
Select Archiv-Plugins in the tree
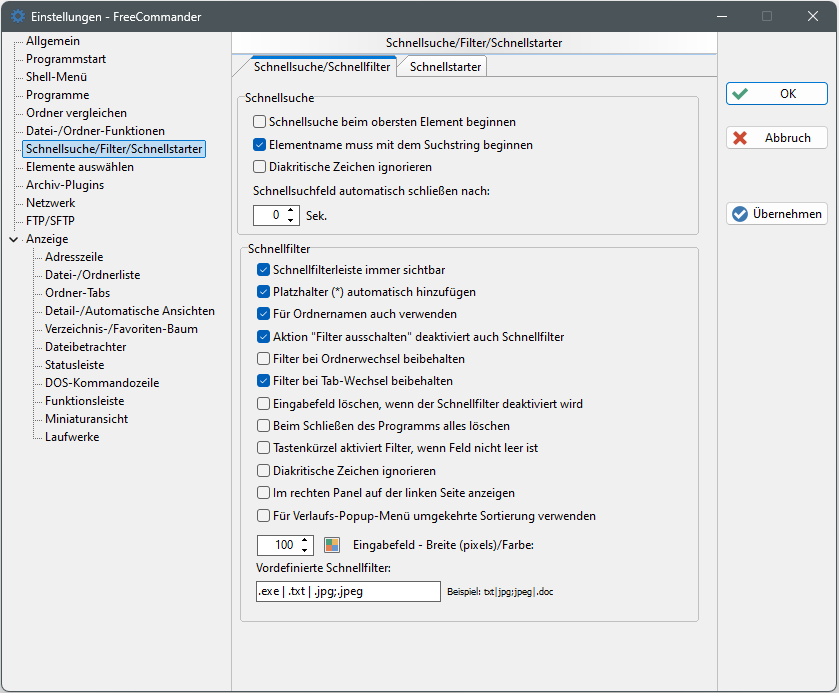(65, 185)
